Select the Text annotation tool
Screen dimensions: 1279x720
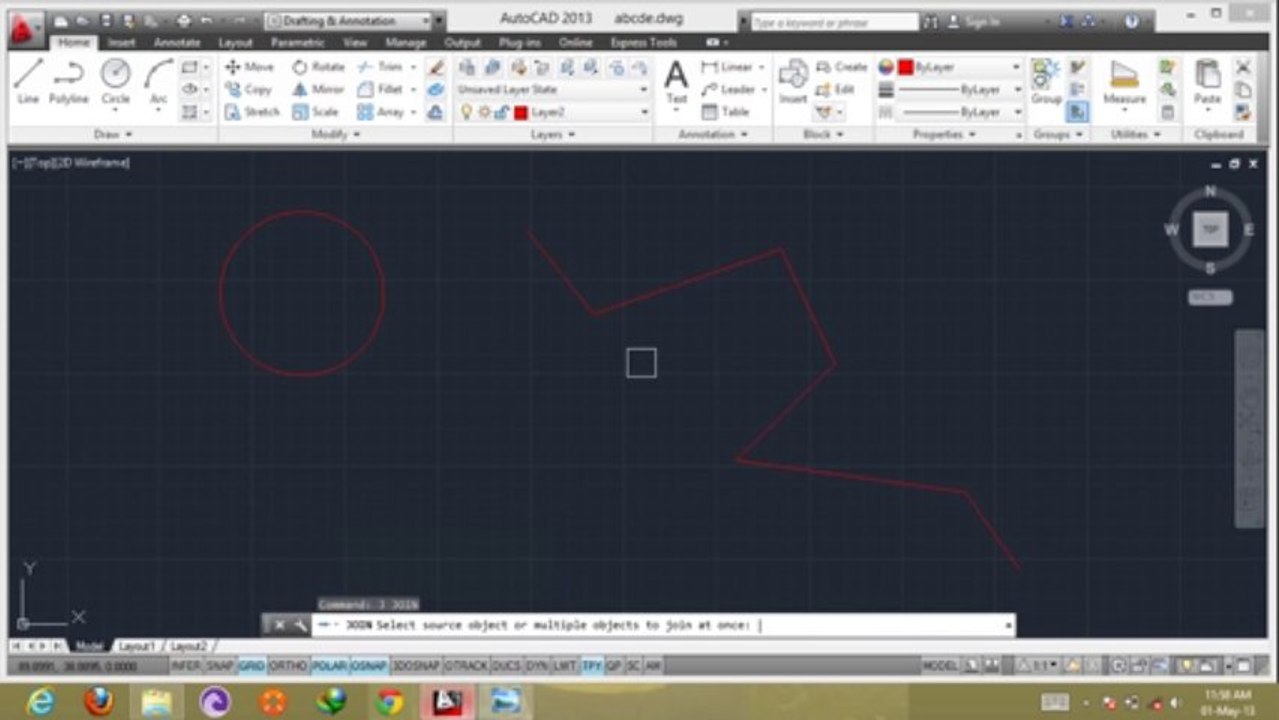click(677, 81)
